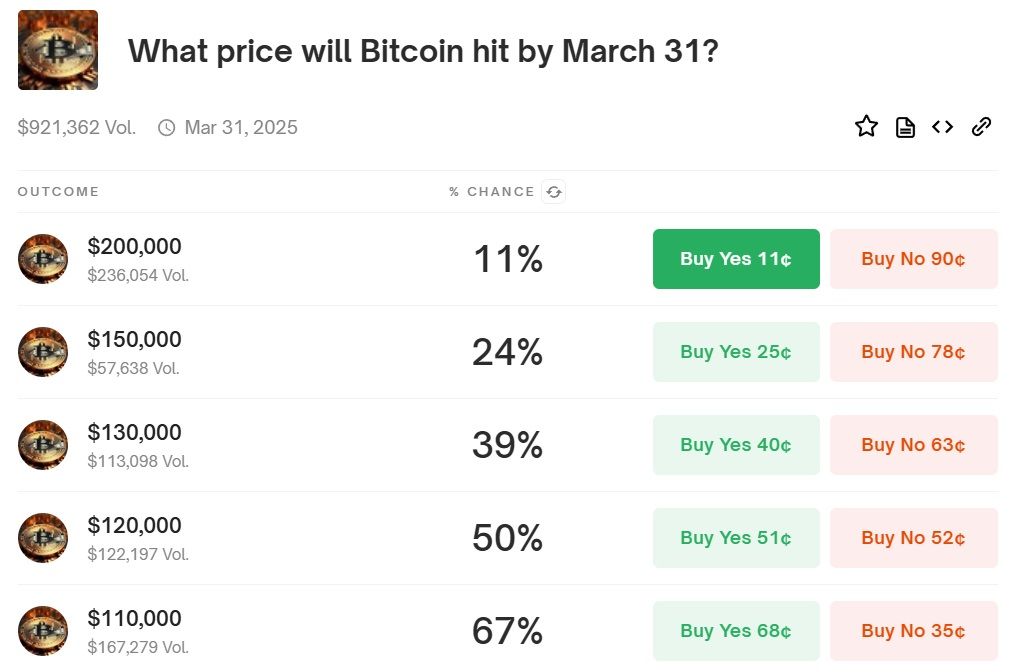The width and height of the screenshot is (1013, 672).
Task: Click the Bitcoin icon in $110,000 row
Action: pos(43,631)
